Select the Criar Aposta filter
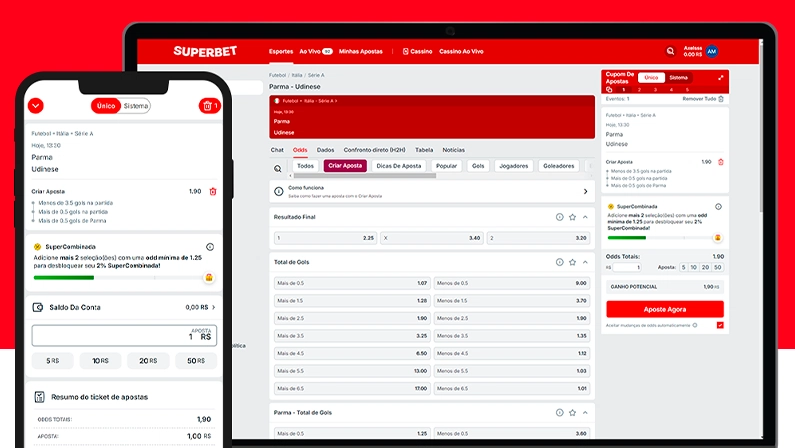This screenshot has height=448, width=795. (x=345, y=166)
